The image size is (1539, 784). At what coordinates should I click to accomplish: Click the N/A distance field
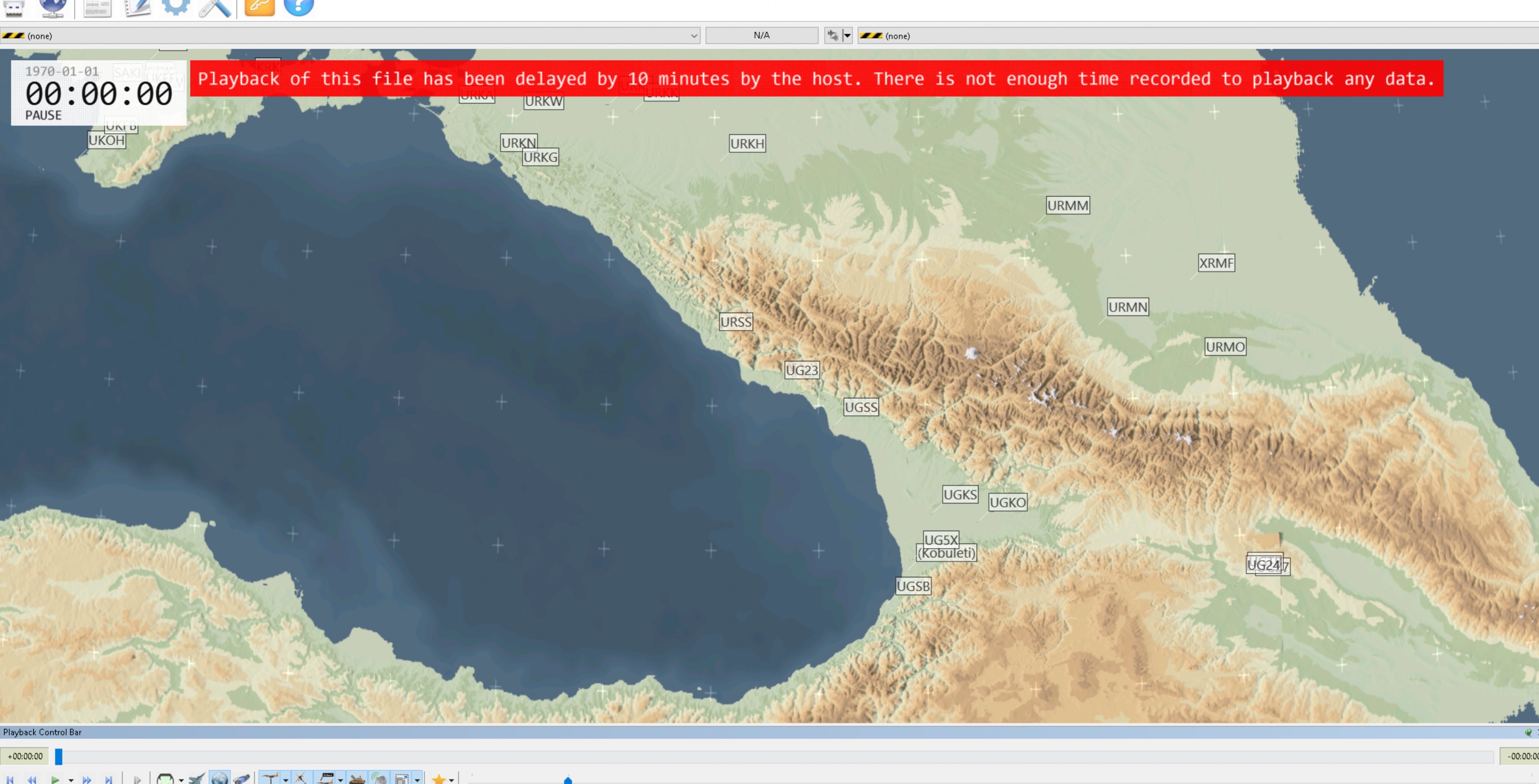coord(762,35)
